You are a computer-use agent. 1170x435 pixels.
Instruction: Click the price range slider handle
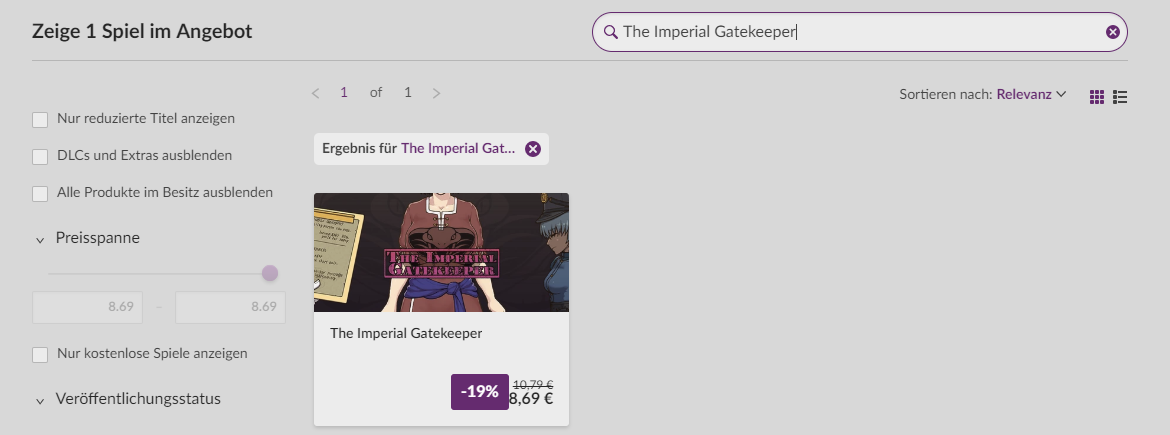click(x=269, y=273)
